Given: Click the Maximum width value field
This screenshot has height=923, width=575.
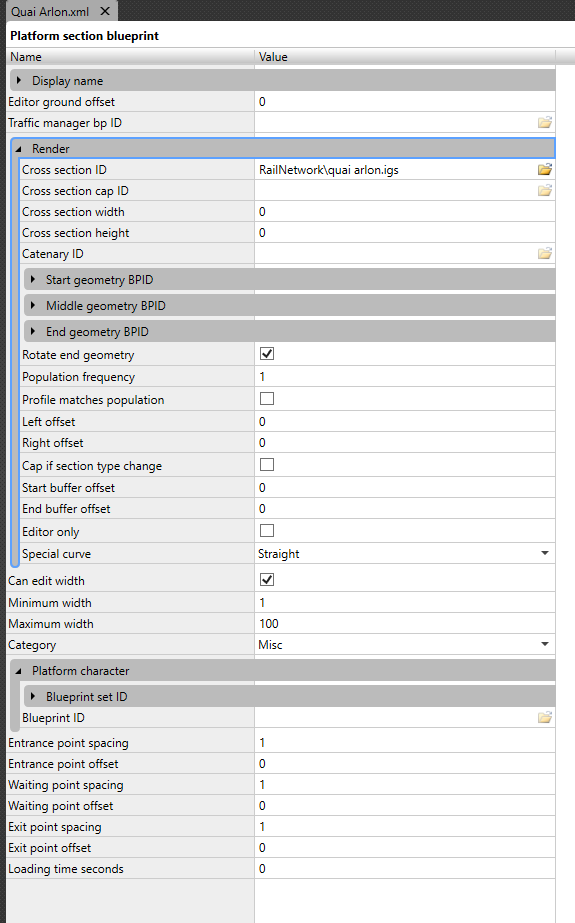Looking at the screenshot, I should (x=405, y=623).
